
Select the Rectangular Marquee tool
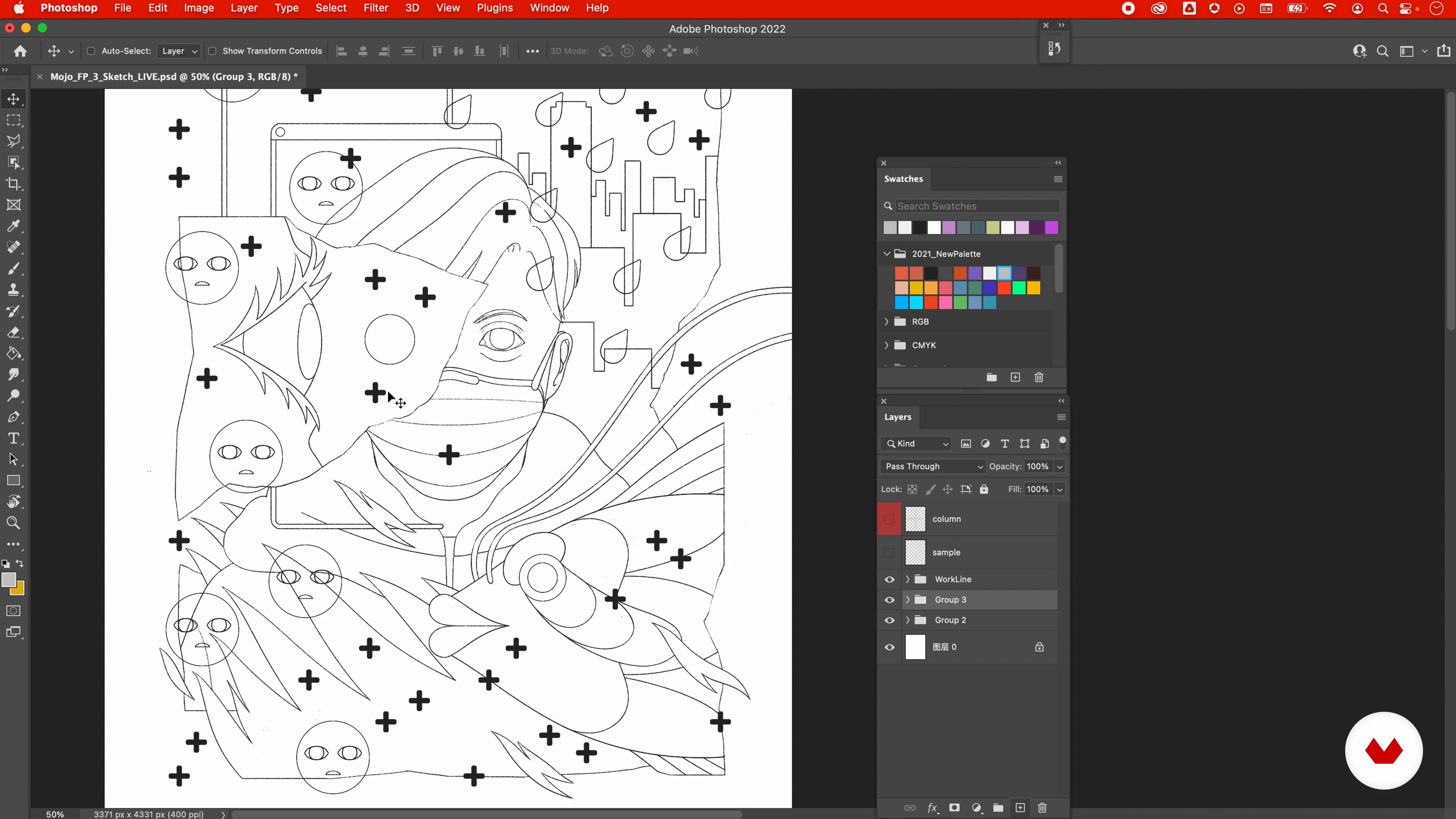pos(14,121)
